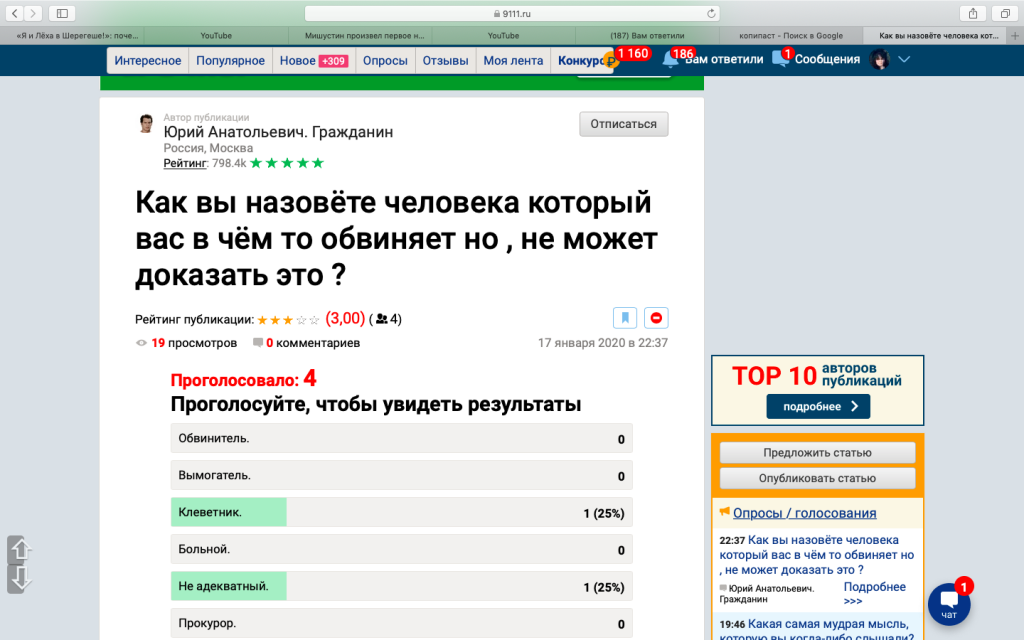
Task: Rate the publication using the star rating
Action: pyautogui.click(x=288, y=320)
